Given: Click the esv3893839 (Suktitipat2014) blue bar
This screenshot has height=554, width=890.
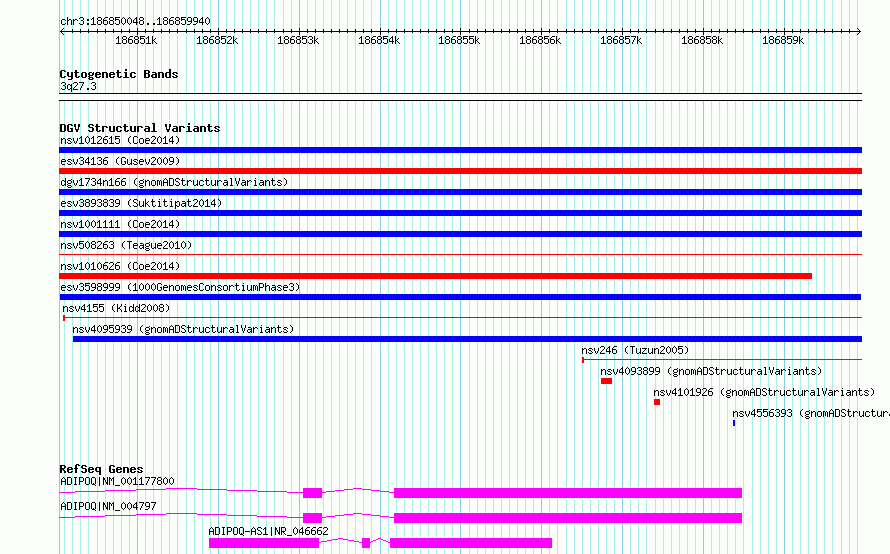Looking at the screenshot, I should (x=460, y=213).
